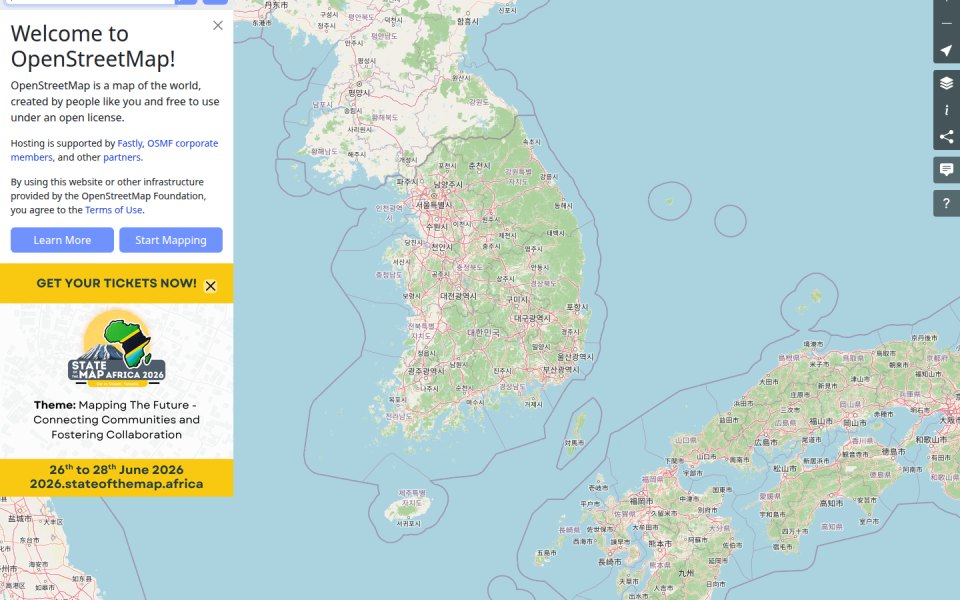Click the Start Mapping button

tap(171, 240)
